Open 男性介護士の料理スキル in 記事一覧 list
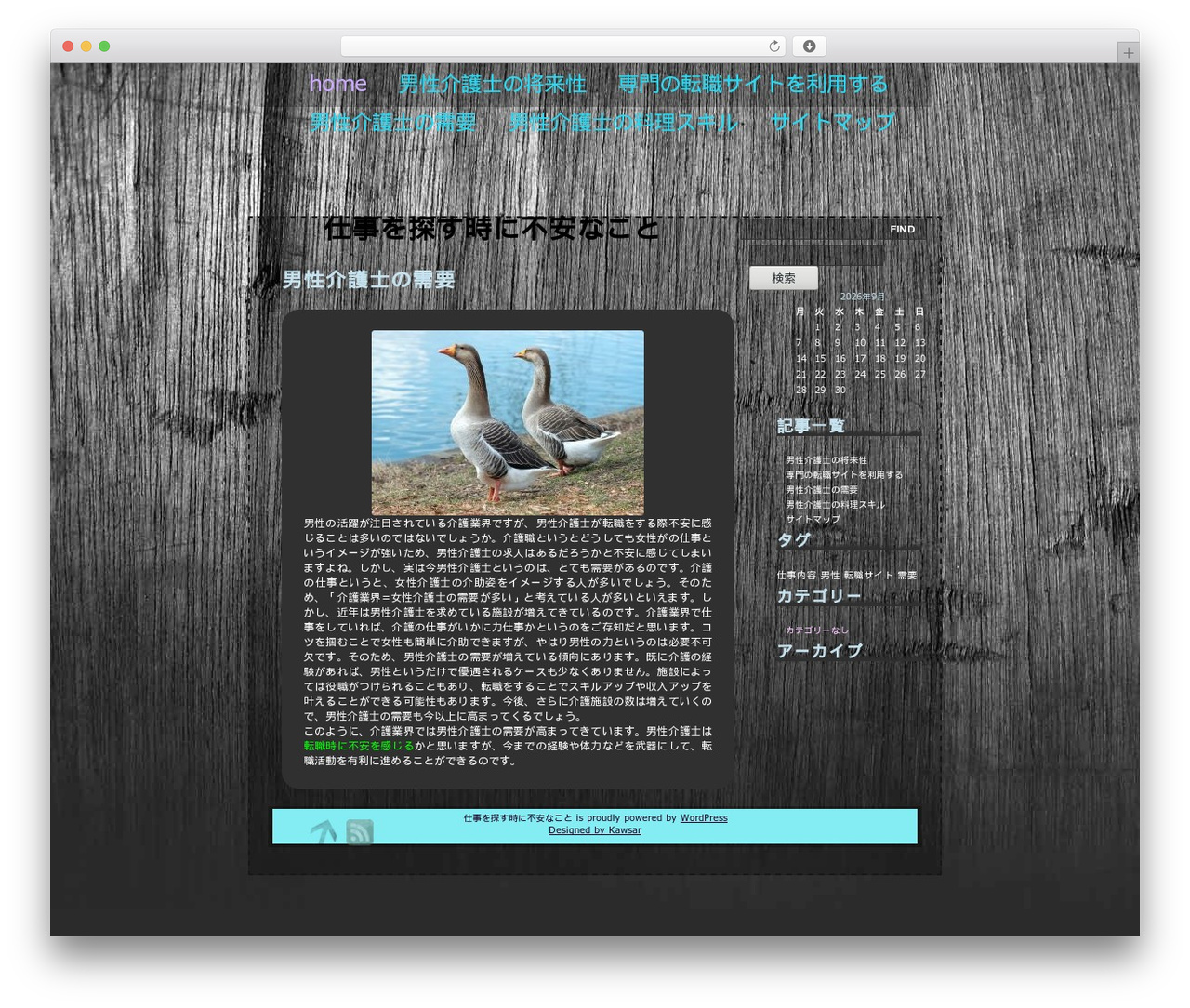 [x=835, y=505]
